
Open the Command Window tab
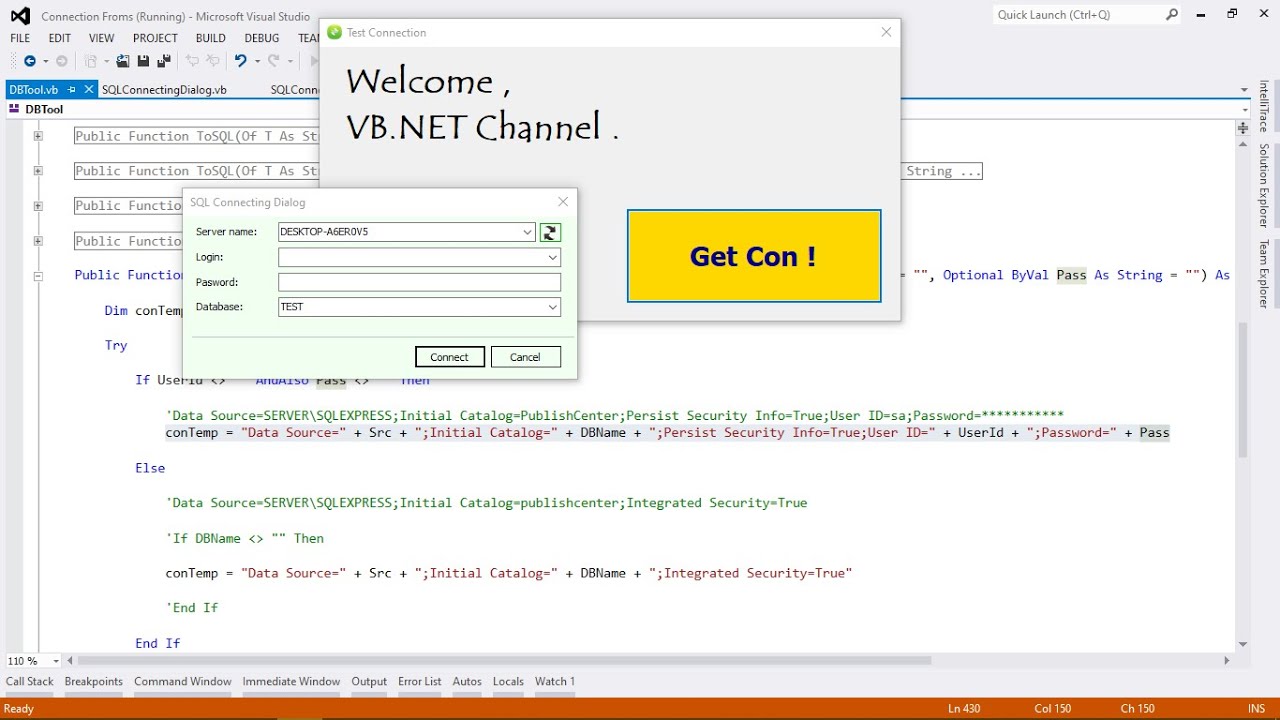183,682
